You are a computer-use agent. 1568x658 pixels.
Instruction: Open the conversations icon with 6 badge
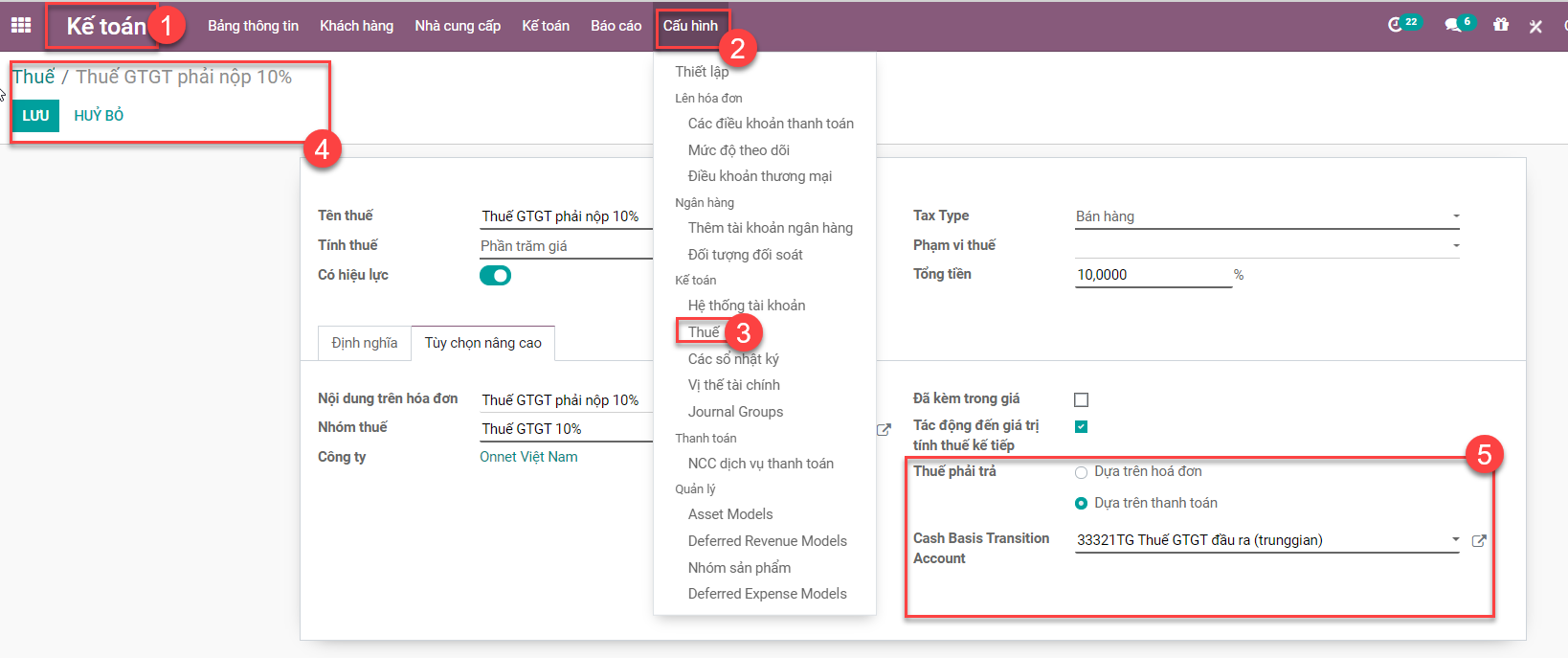(x=1453, y=25)
